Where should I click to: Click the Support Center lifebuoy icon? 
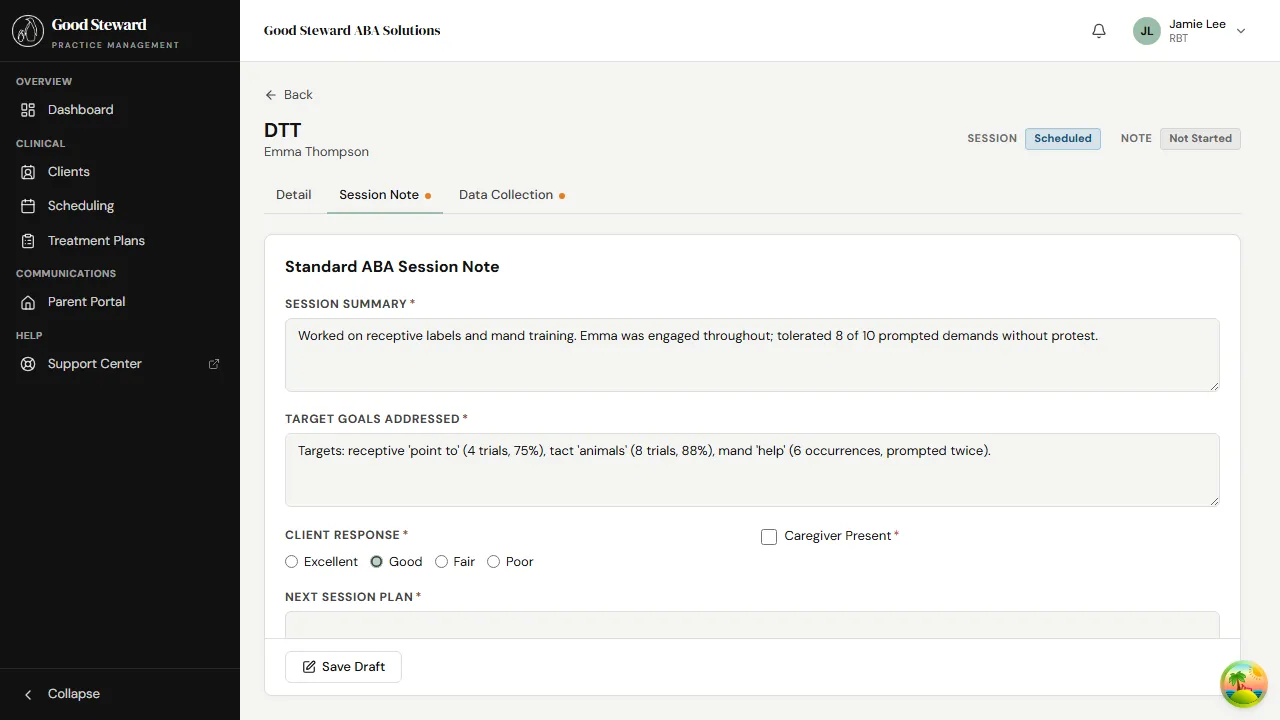coord(28,364)
